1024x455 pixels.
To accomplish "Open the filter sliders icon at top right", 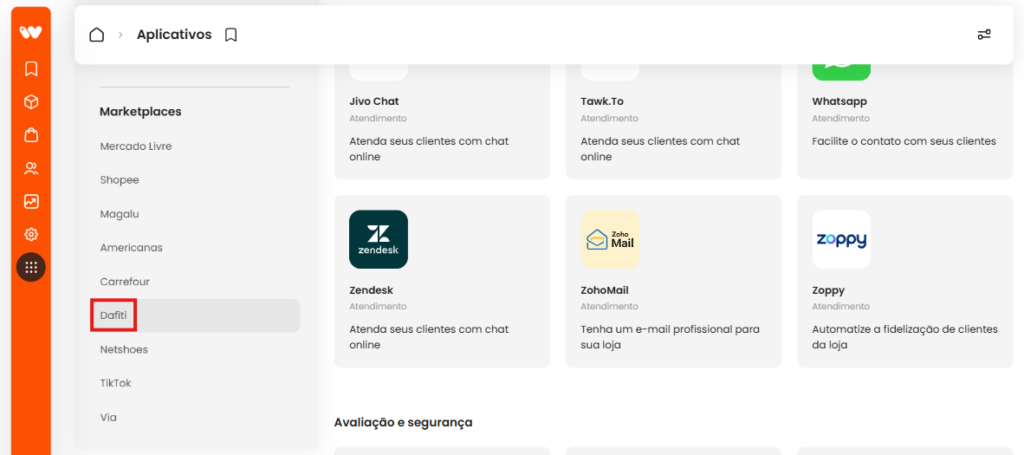I will click(x=984, y=35).
